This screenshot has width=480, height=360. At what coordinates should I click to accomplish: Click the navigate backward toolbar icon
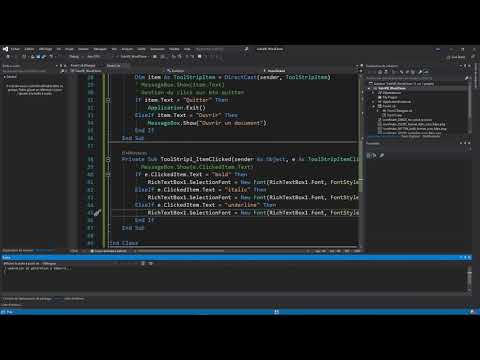pyautogui.click(x=8, y=57)
